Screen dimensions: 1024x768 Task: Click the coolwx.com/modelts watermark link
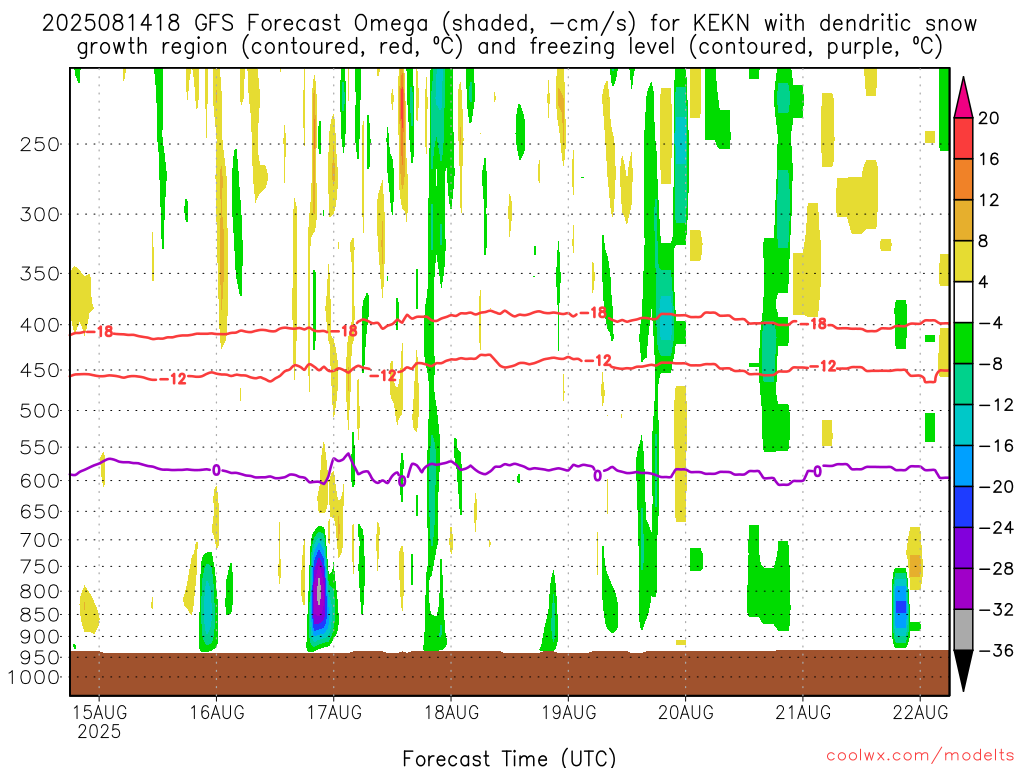pos(920,756)
